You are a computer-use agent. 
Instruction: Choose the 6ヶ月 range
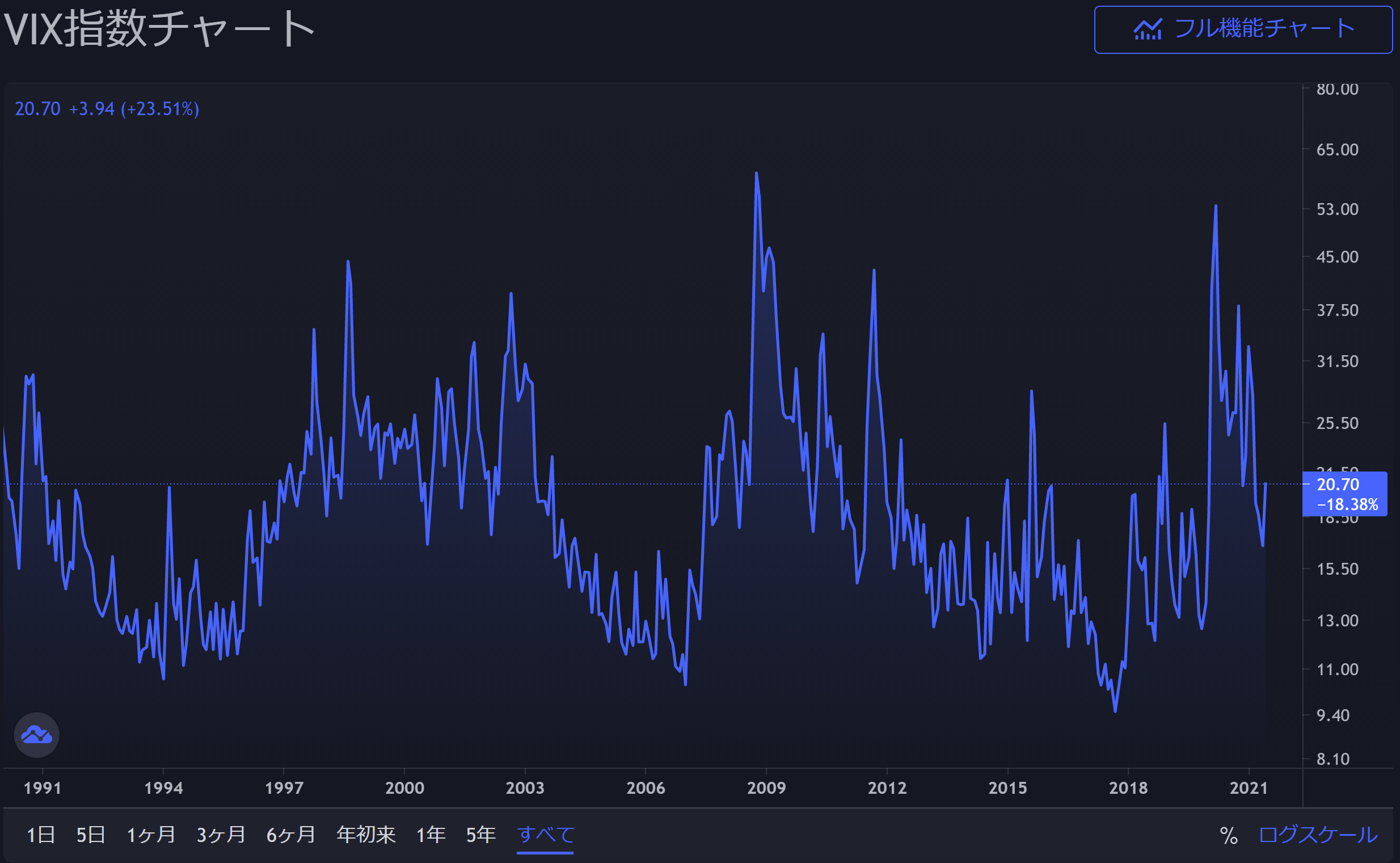[x=291, y=835]
